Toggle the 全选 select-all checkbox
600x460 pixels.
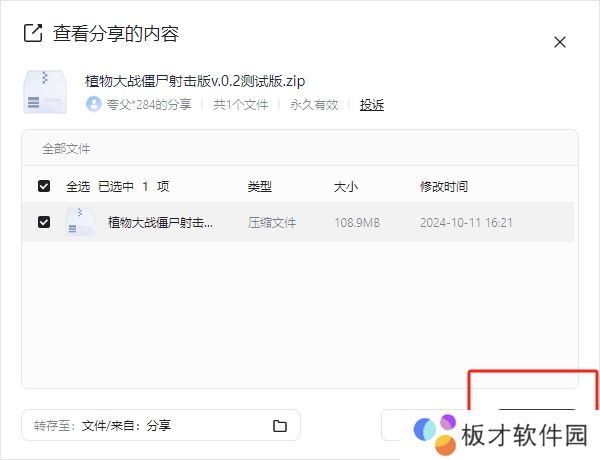44,186
